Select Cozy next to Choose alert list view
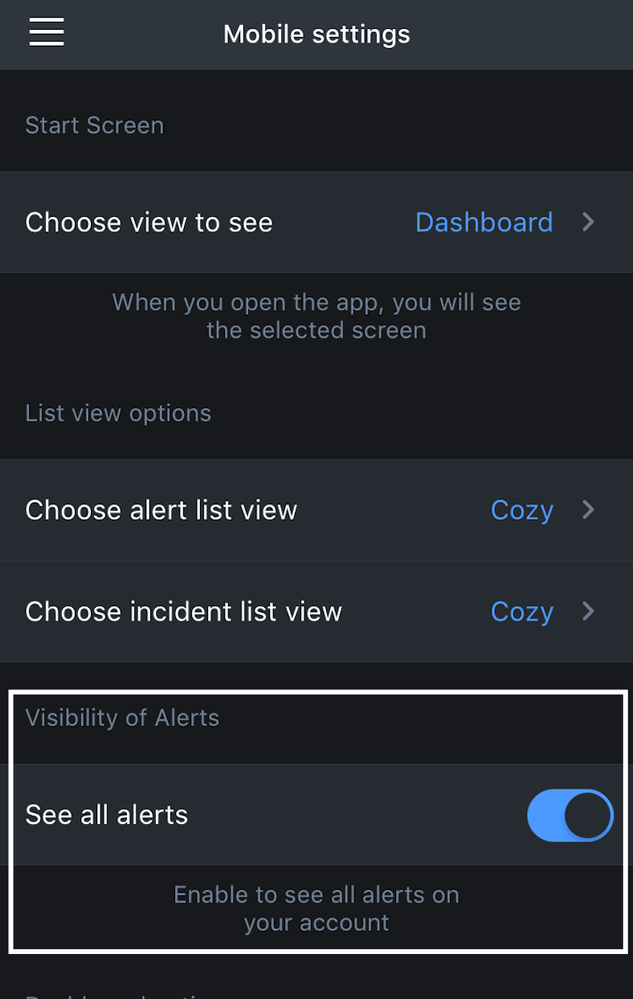This screenshot has width=633, height=999. tap(522, 510)
